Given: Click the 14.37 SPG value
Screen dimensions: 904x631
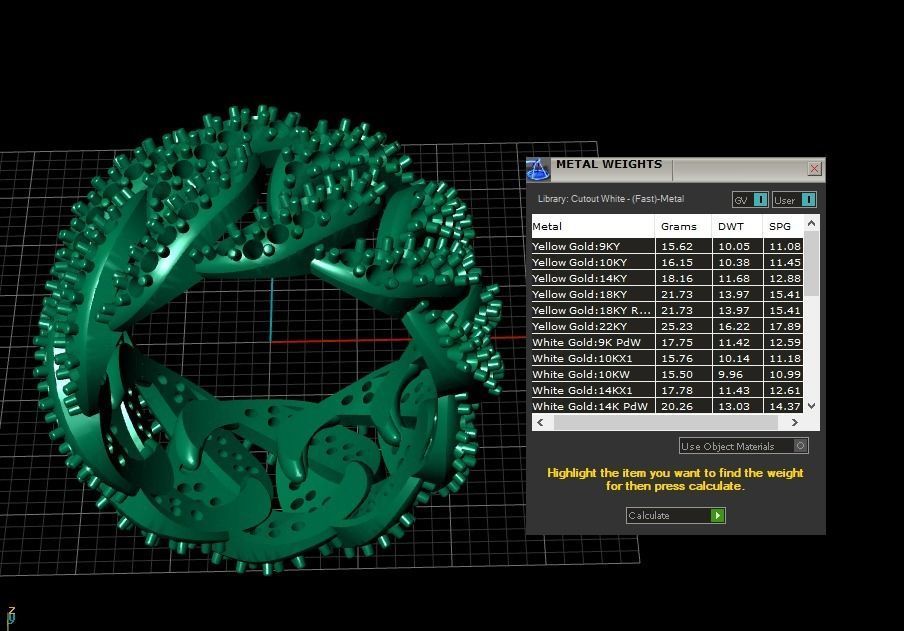Looking at the screenshot, I should coord(785,406).
